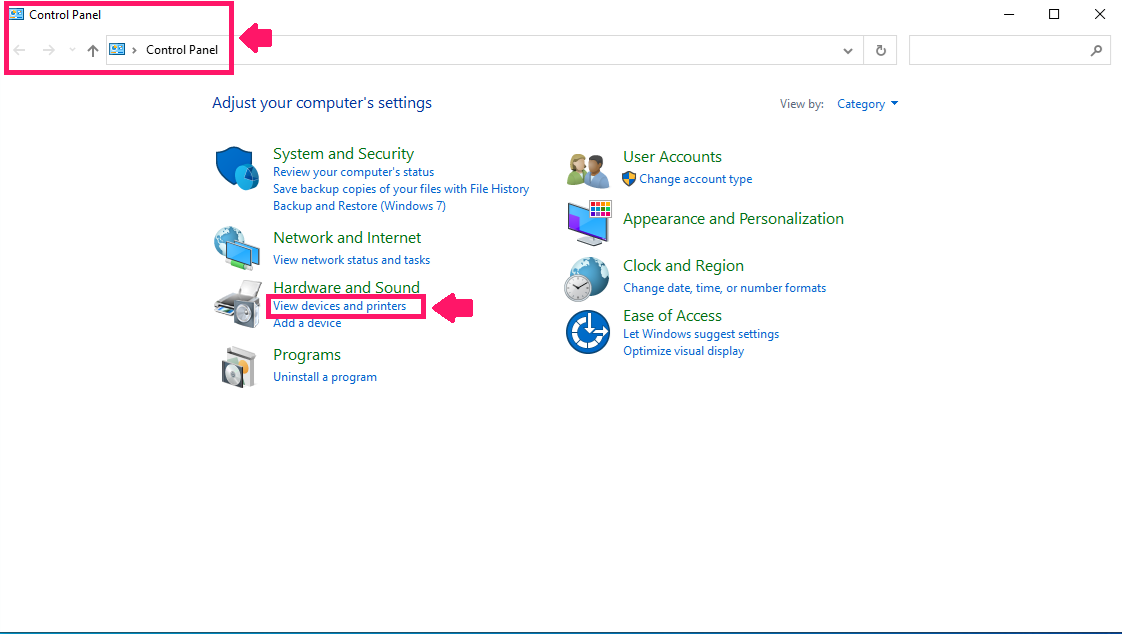The width and height of the screenshot is (1122, 634).
Task: Click the System and Security shield icon
Action: pyautogui.click(x=237, y=168)
